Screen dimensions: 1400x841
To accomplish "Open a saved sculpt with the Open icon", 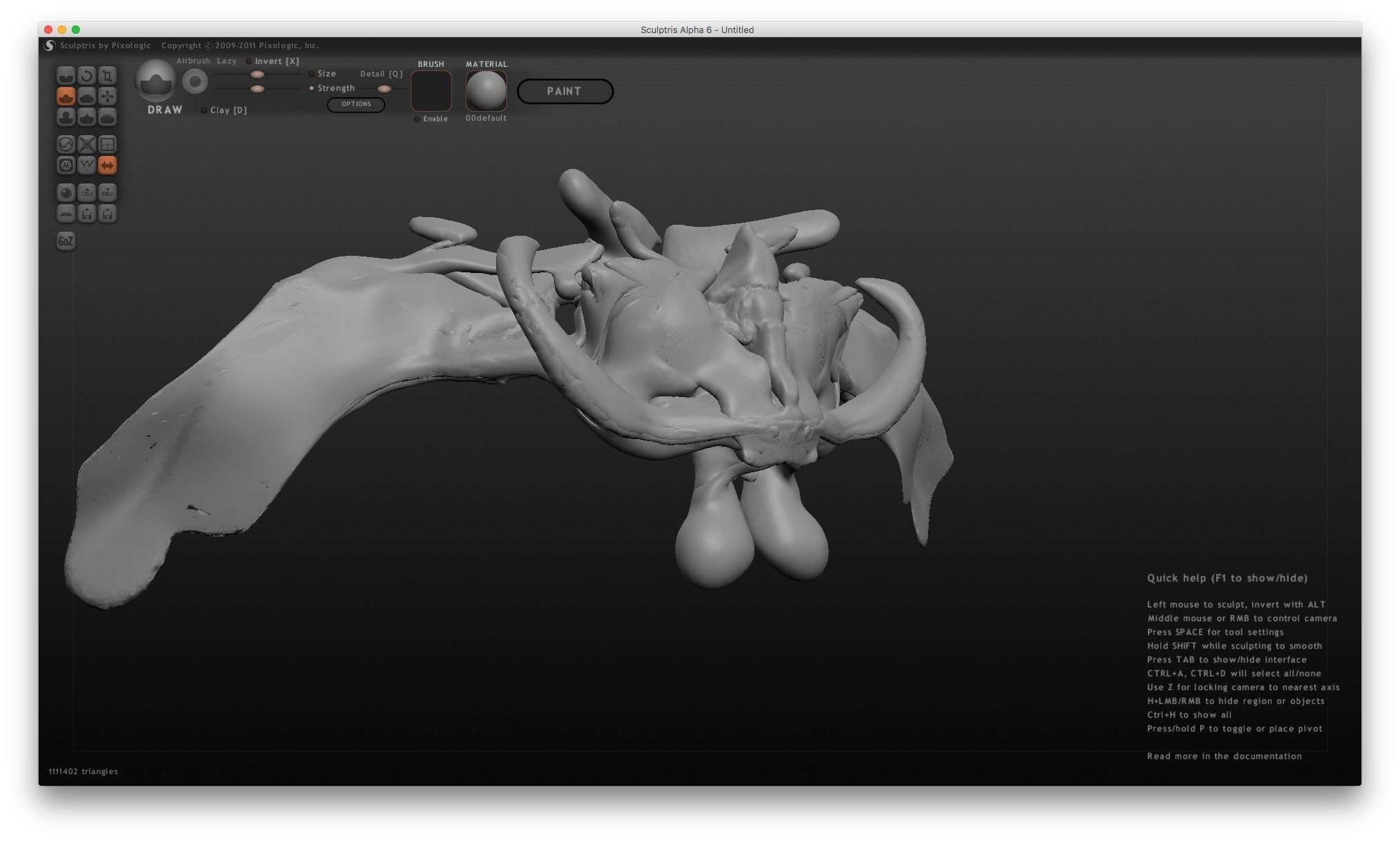I will [86, 213].
